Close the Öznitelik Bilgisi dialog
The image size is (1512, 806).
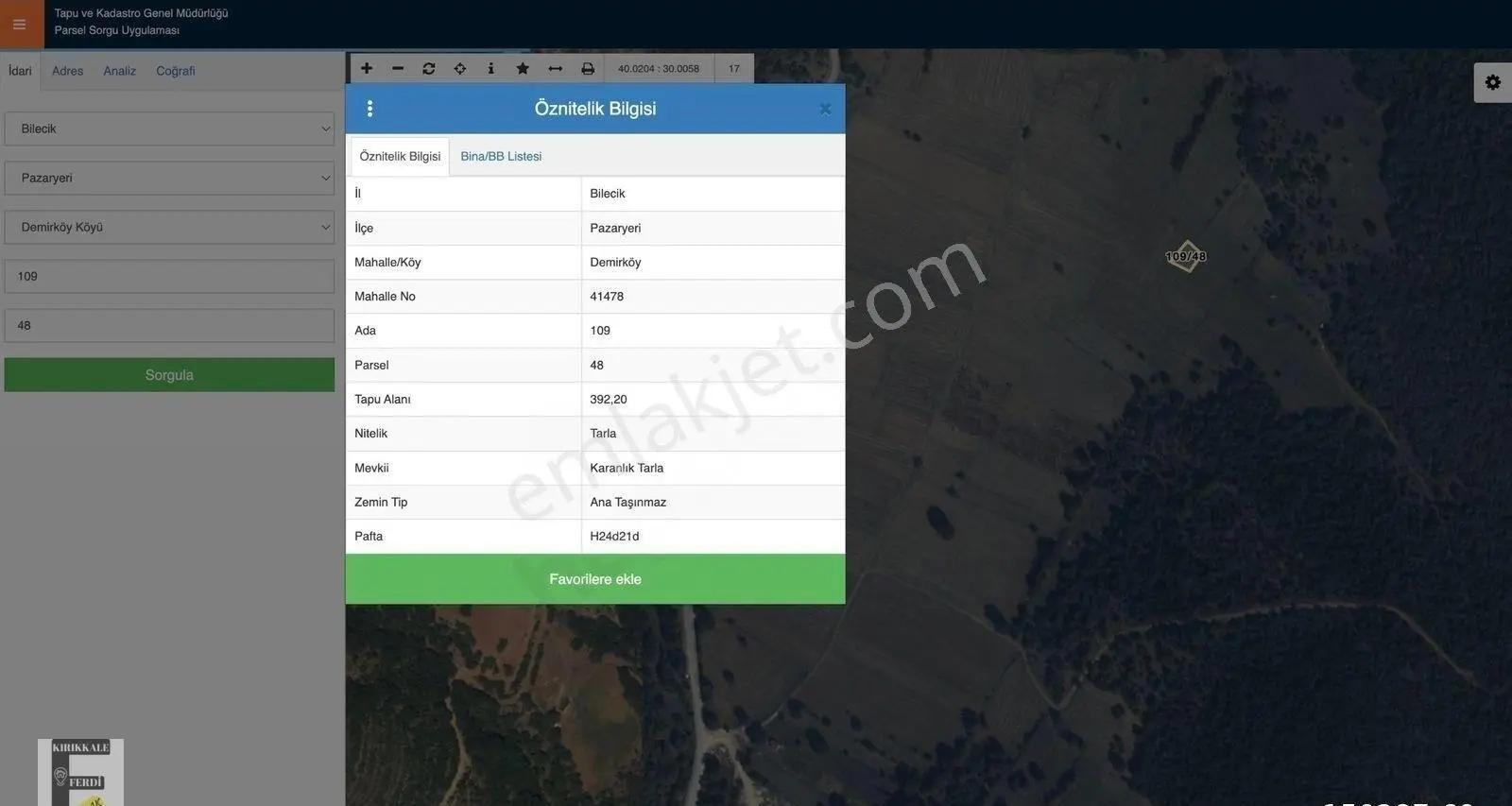(825, 109)
